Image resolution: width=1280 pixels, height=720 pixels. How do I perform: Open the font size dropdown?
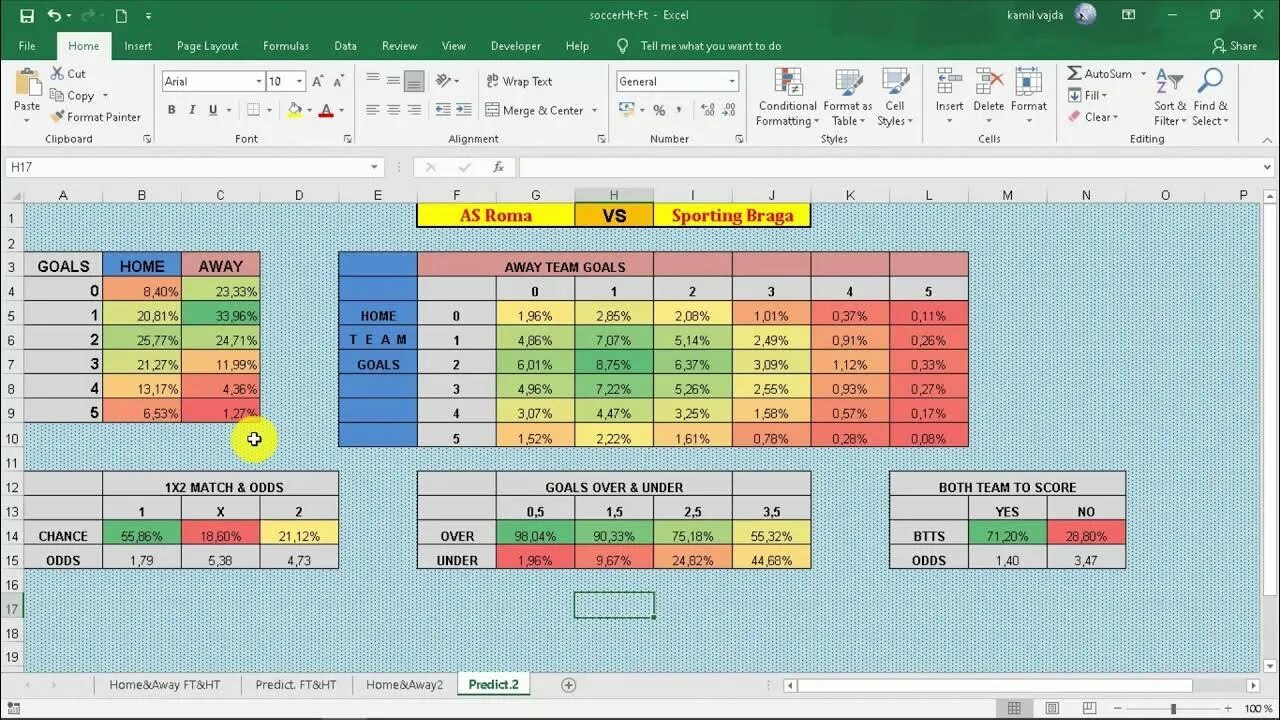pyautogui.click(x=301, y=82)
